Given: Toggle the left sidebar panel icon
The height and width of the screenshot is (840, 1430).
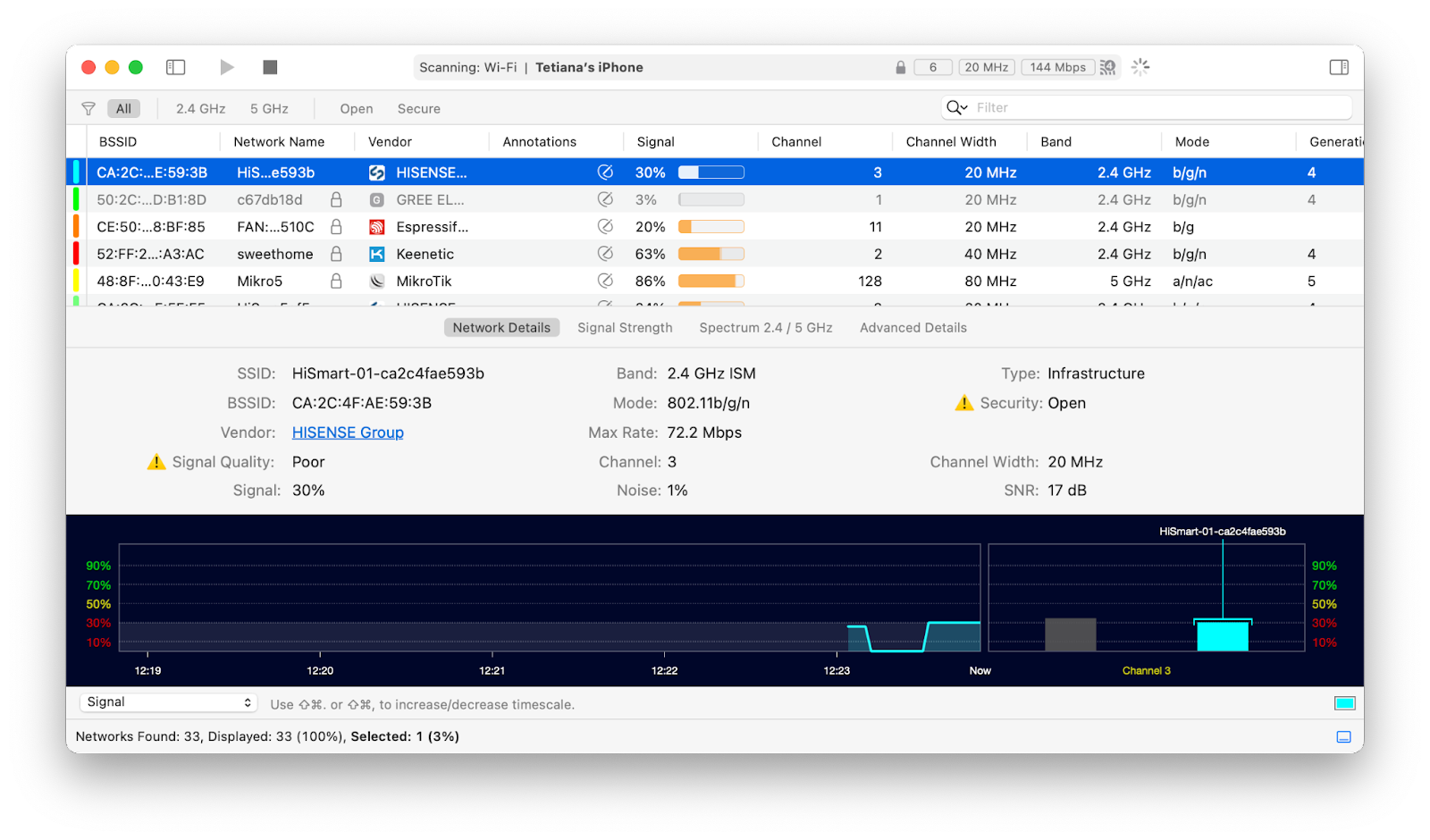Looking at the screenshot, I should [176, 67].
